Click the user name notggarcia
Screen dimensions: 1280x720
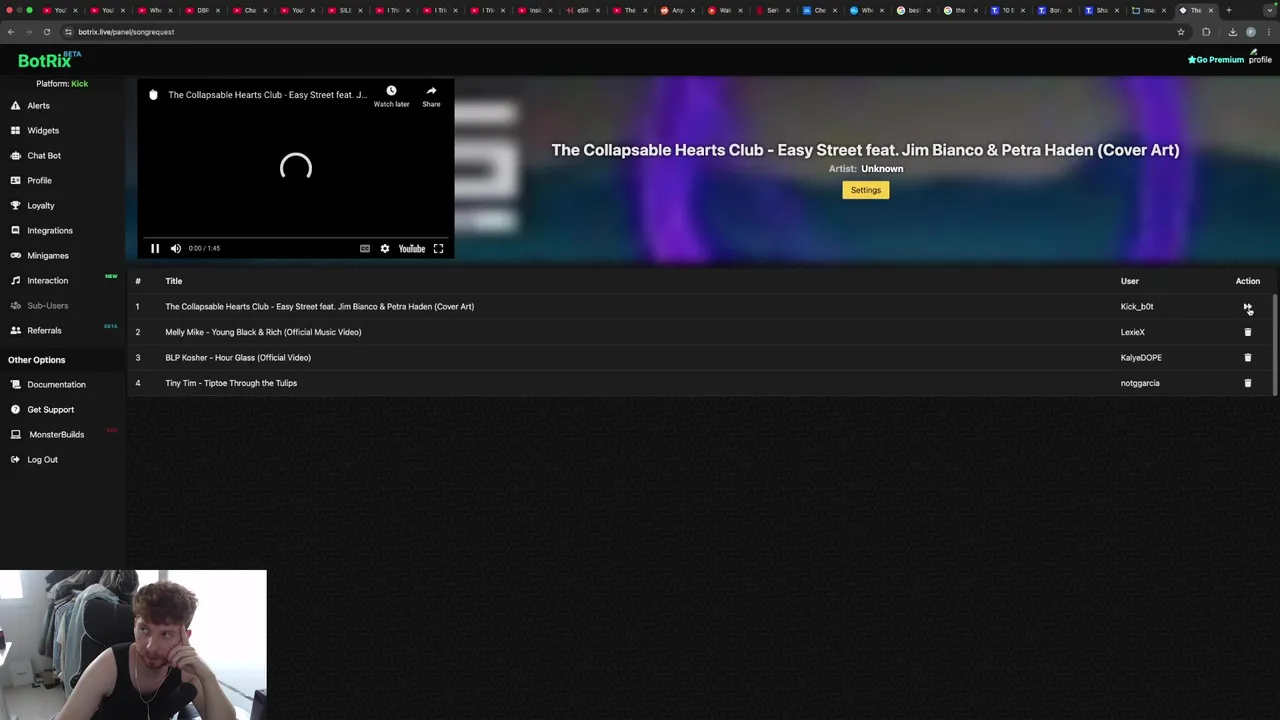[1140, 383]
